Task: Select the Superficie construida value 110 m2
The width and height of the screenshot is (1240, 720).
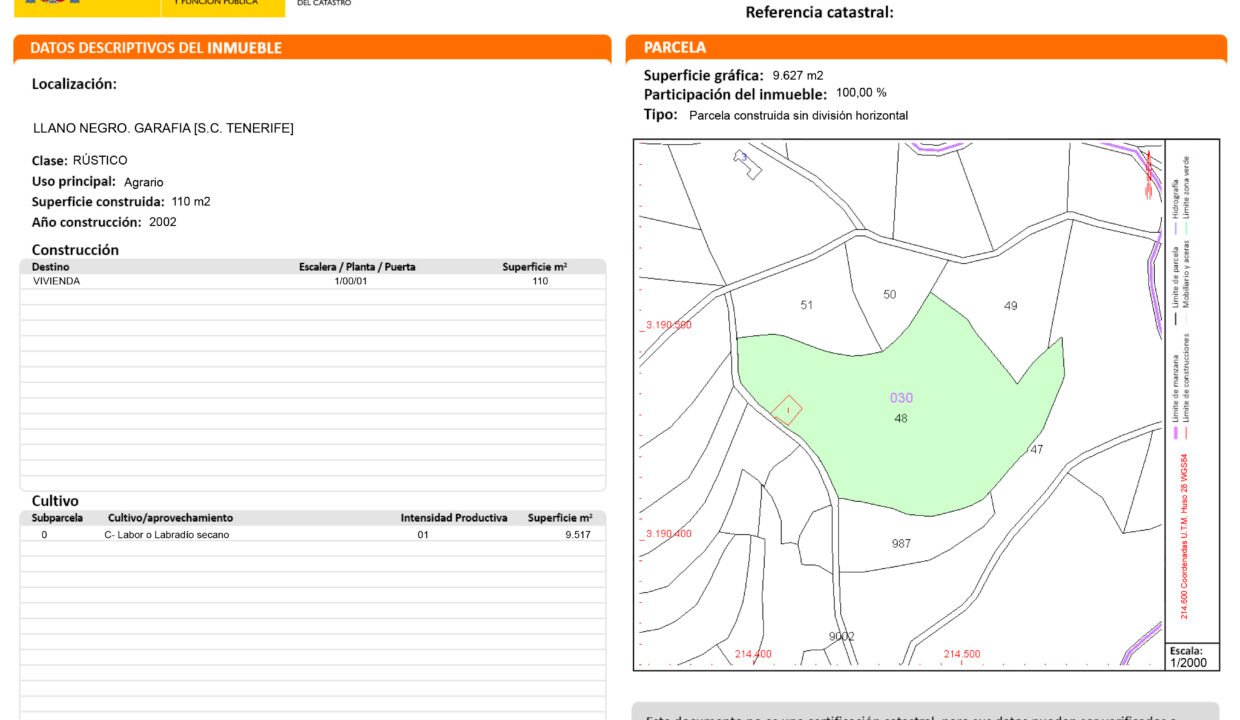Action: [x=191, y=201]
